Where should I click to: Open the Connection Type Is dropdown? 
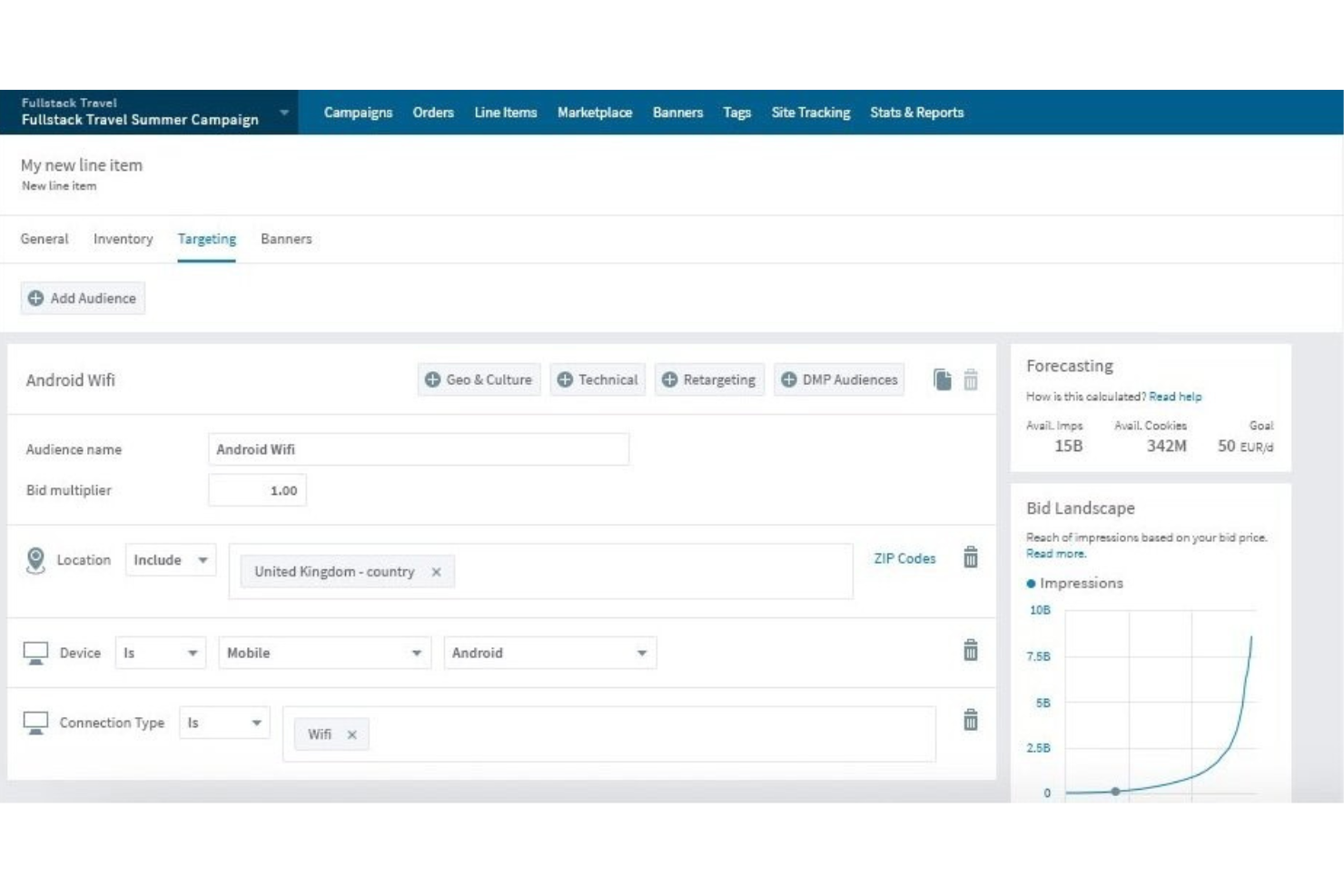tap(223, 723)
